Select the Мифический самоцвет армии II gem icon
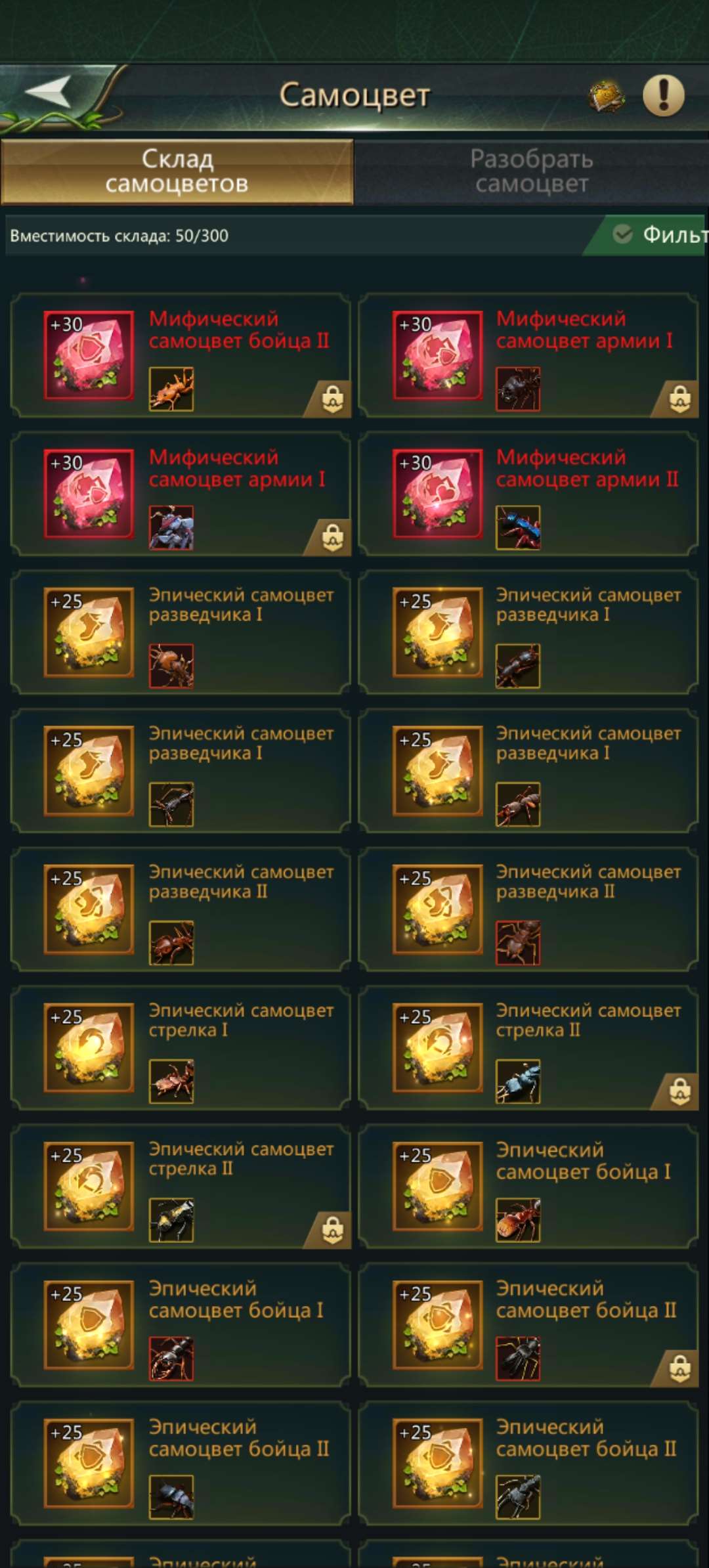This screenshot has width=709, height=1568. [x=438, y=494]
